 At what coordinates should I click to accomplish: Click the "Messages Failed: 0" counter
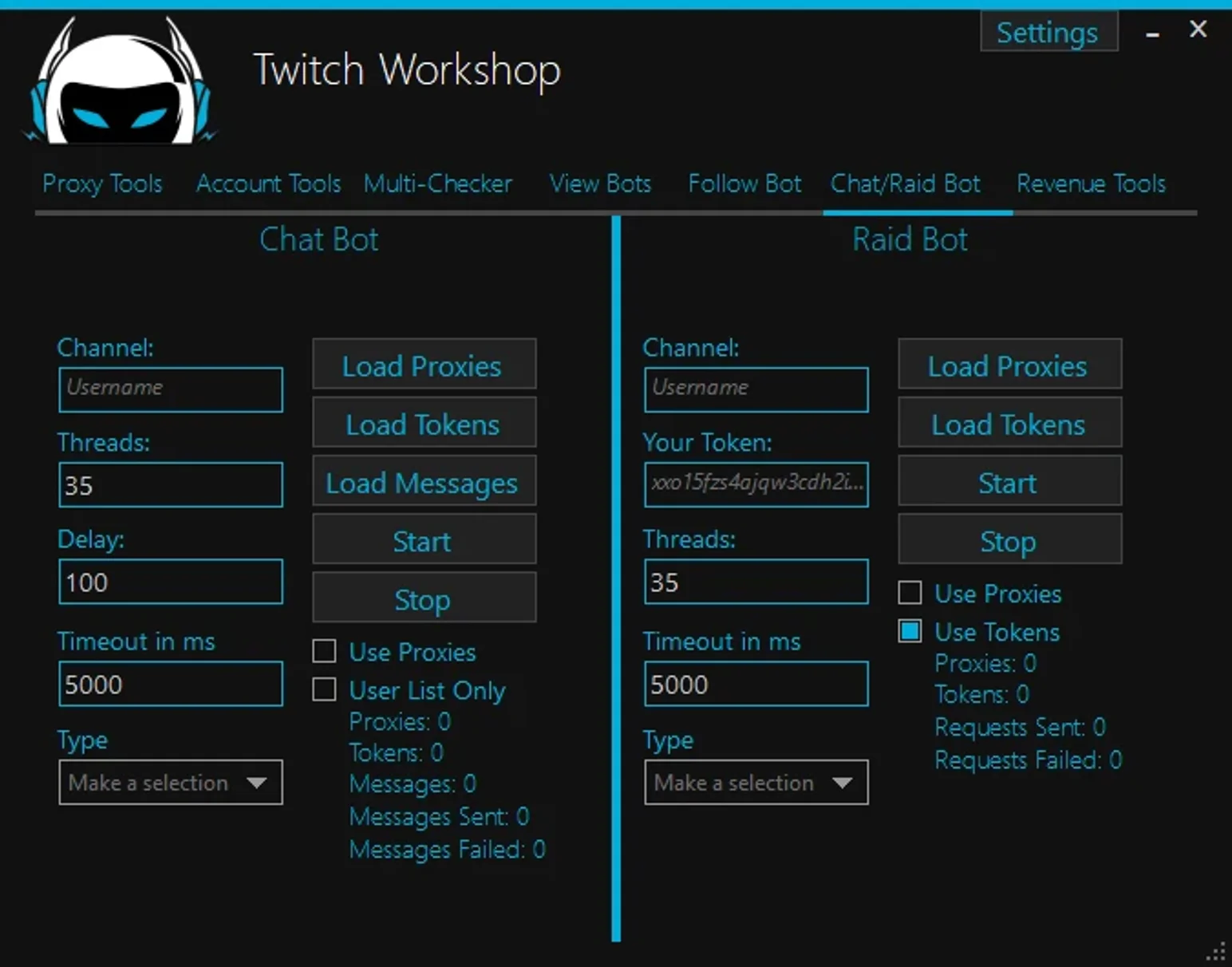coord(447,849)
